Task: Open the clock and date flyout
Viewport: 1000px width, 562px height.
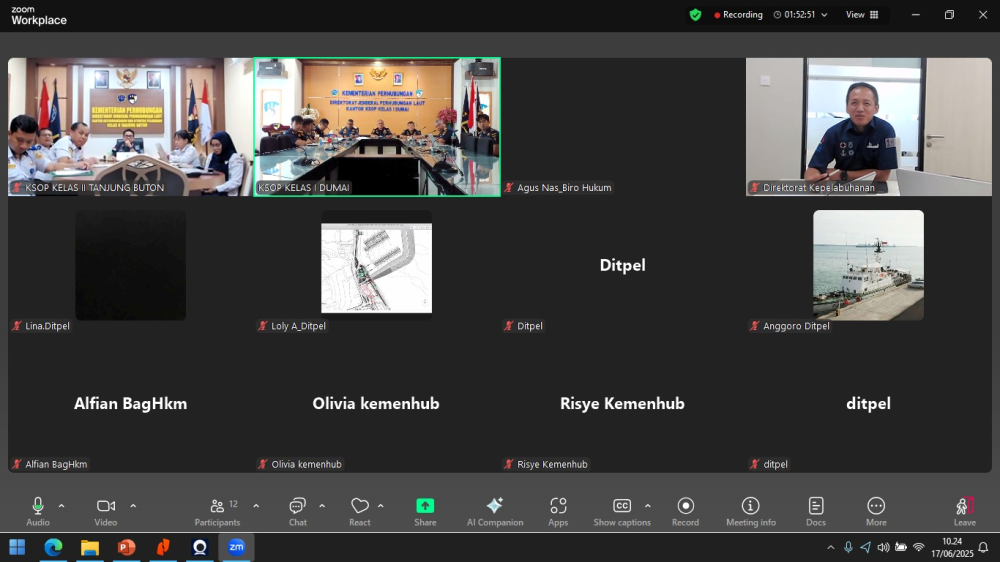Action: tap(952, 547)
